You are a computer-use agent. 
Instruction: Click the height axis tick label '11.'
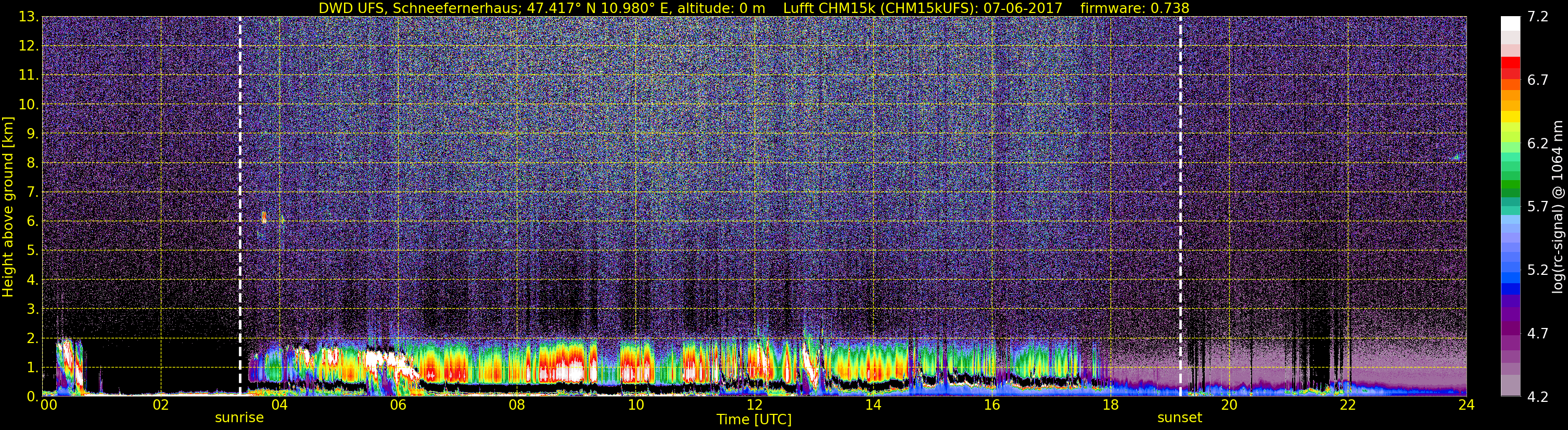click(x=28, y=75)
